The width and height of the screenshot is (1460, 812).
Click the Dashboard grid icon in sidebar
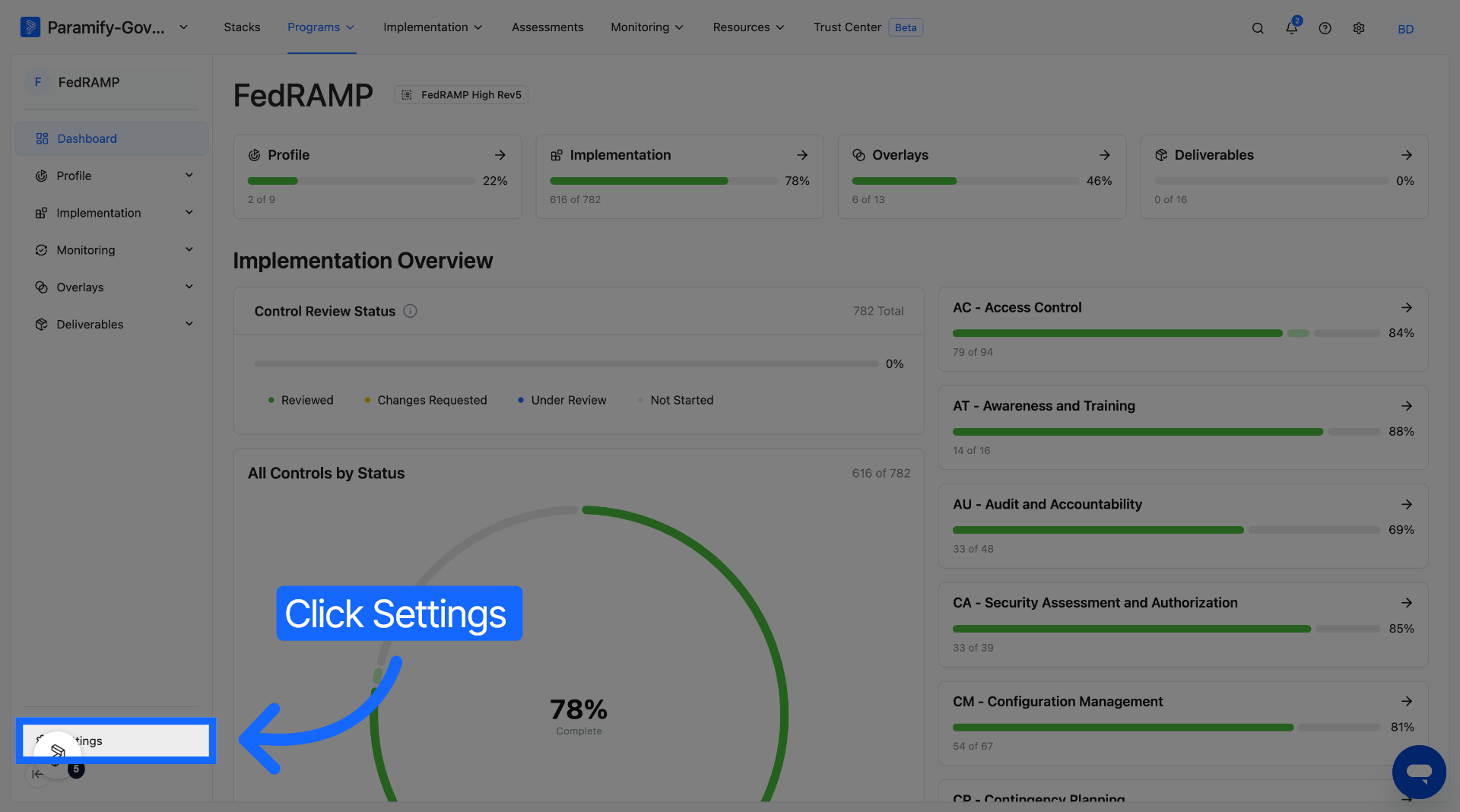pyautogui.click(x=42, y=138)
